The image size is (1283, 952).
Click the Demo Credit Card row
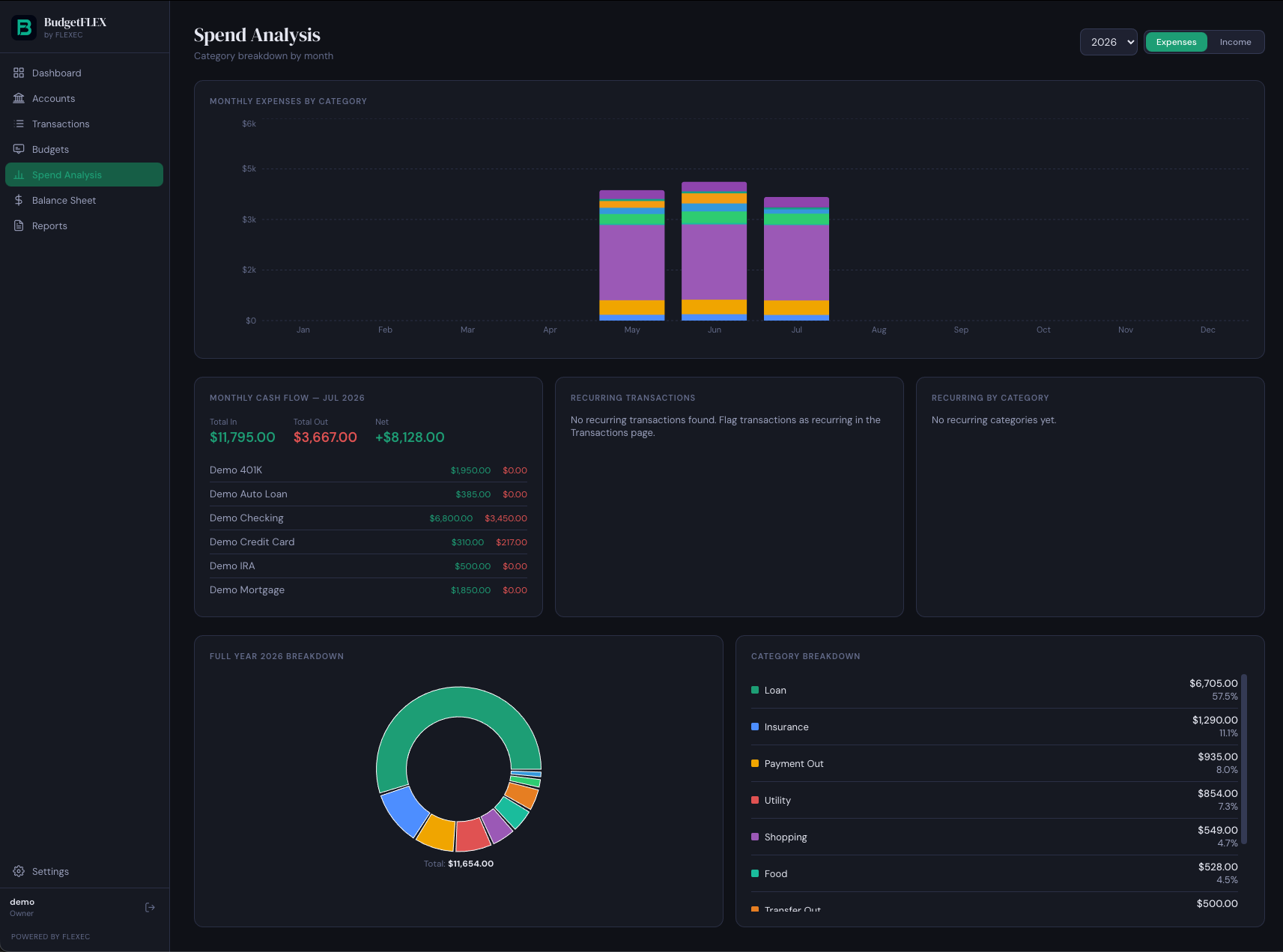click(x=368, y=542)
